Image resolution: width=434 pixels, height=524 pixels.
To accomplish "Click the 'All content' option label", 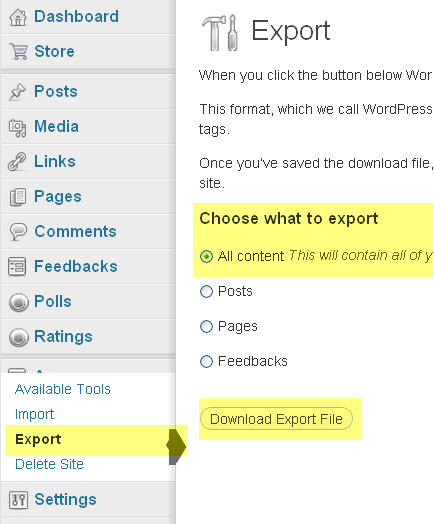I will tap(251, 257).
